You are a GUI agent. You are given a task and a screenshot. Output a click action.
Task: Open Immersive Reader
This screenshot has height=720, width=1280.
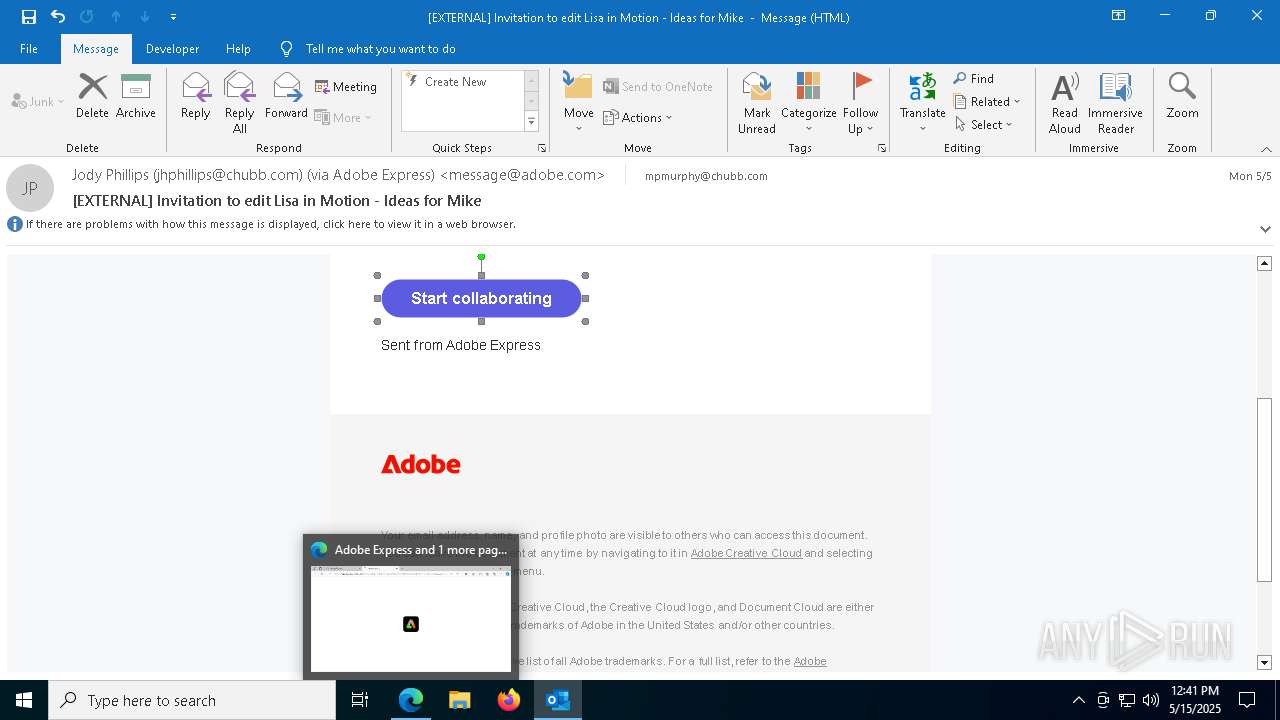(x=1115, y=103)
